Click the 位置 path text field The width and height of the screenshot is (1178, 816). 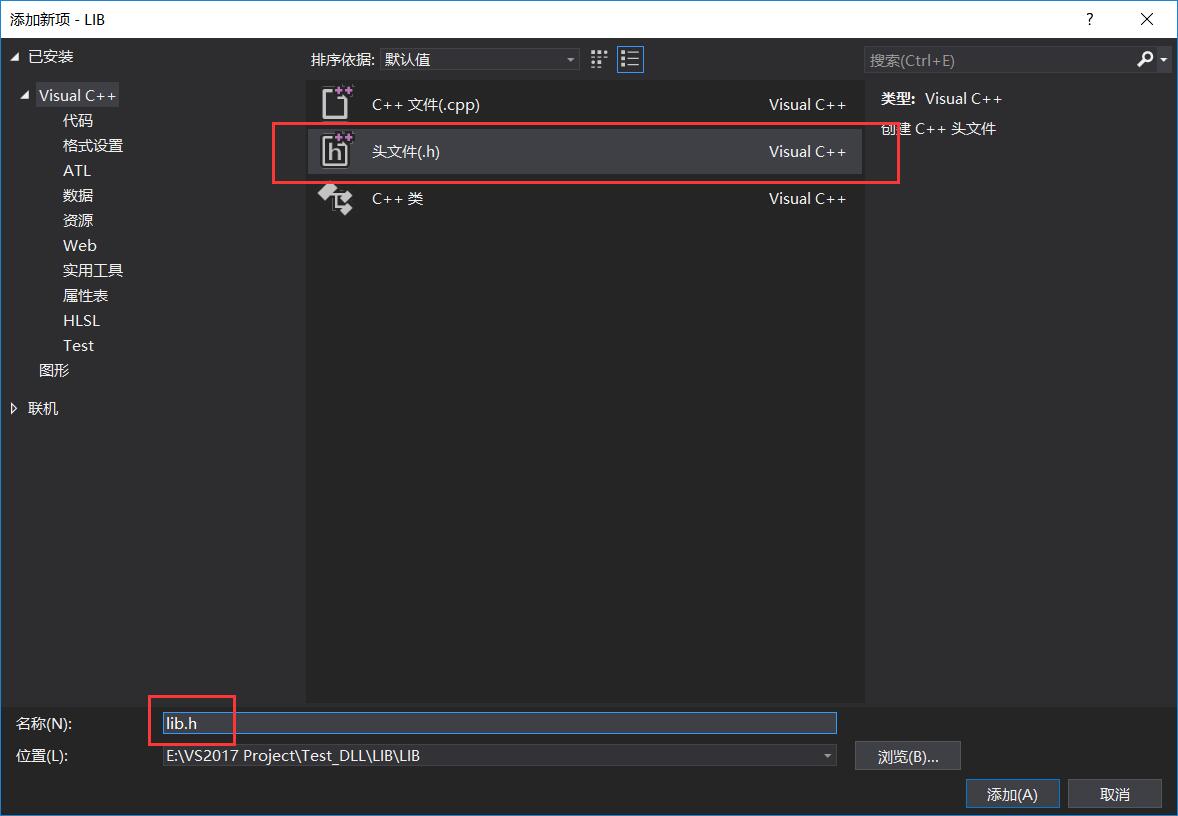(x=491, y=755)
